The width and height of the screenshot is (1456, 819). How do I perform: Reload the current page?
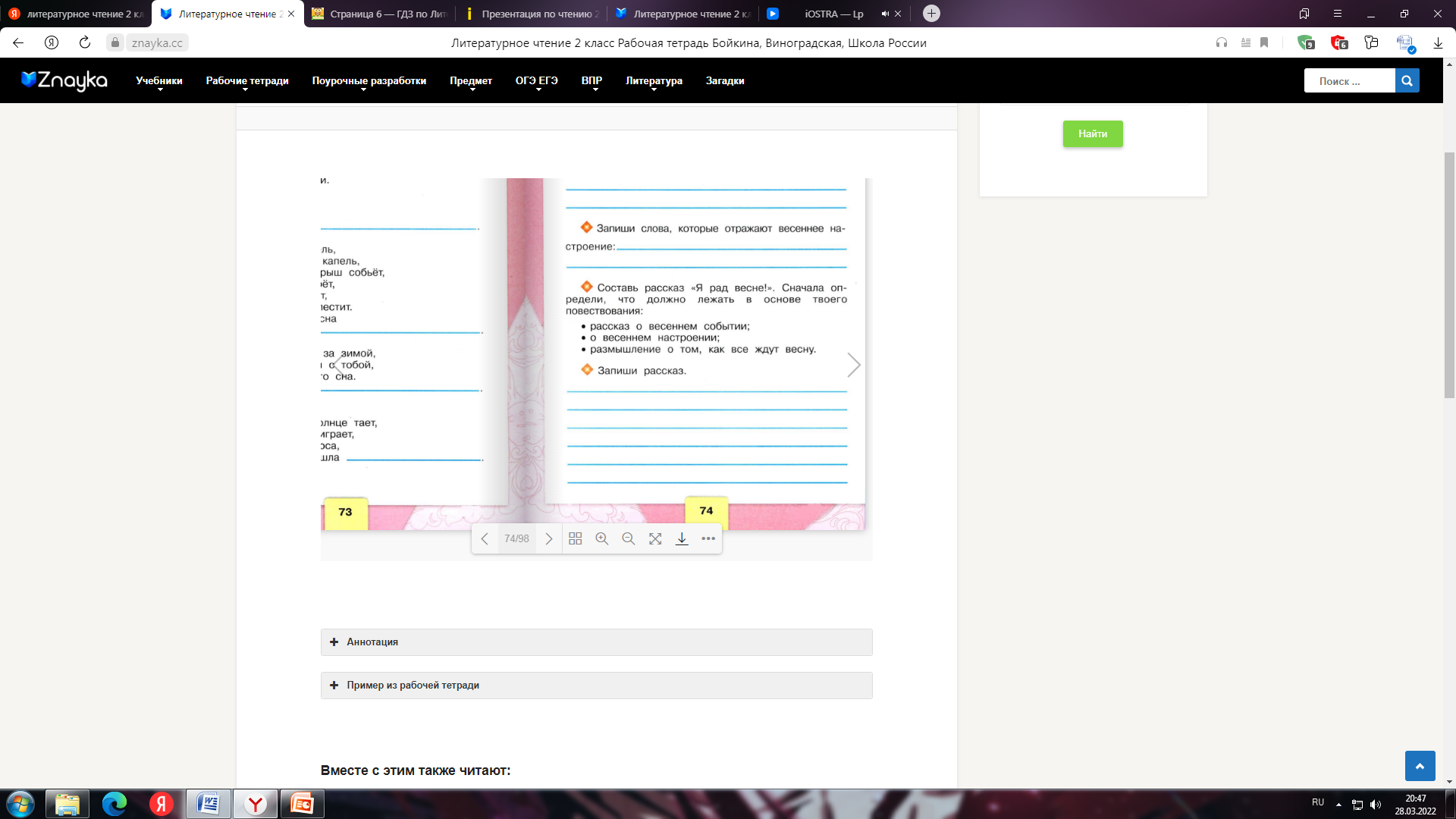[85, 42]
